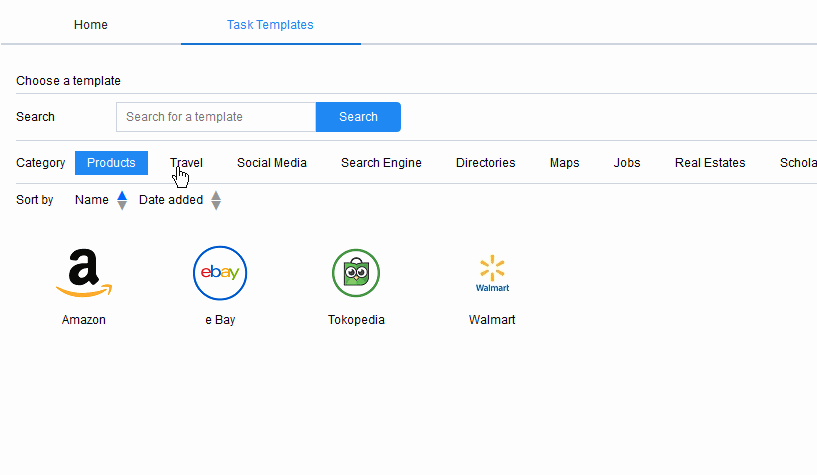Image resolution: width=817 pixels, height=475 pixels.
Task: Filter by Travel category
Action: point(186,163)
